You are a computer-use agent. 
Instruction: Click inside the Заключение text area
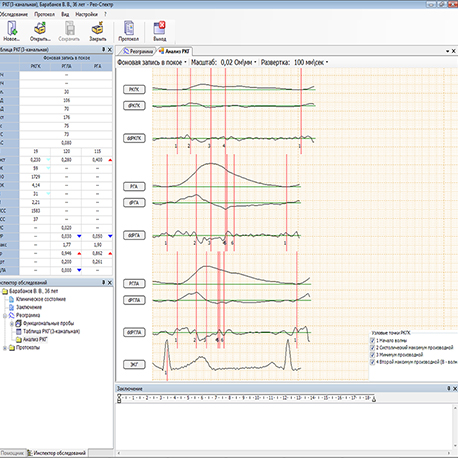284,426
